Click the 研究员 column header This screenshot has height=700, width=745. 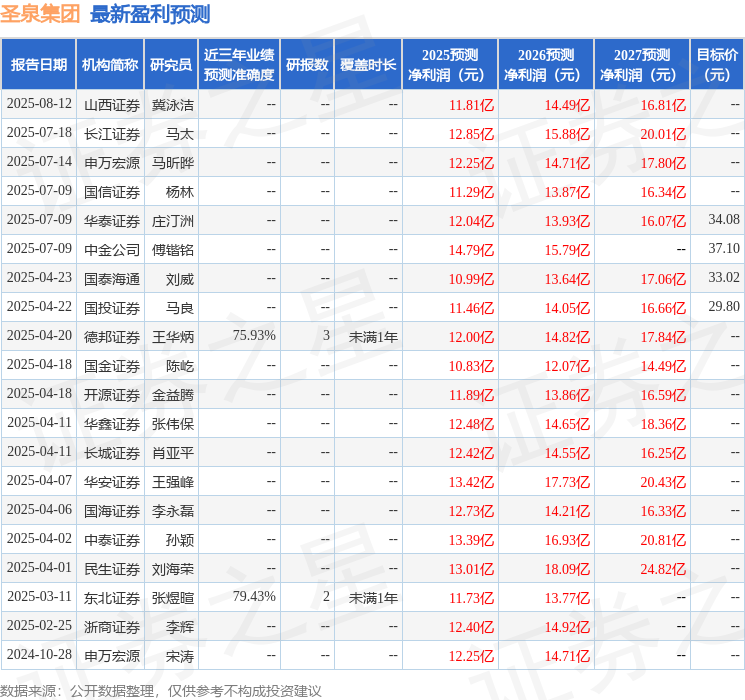170,65
